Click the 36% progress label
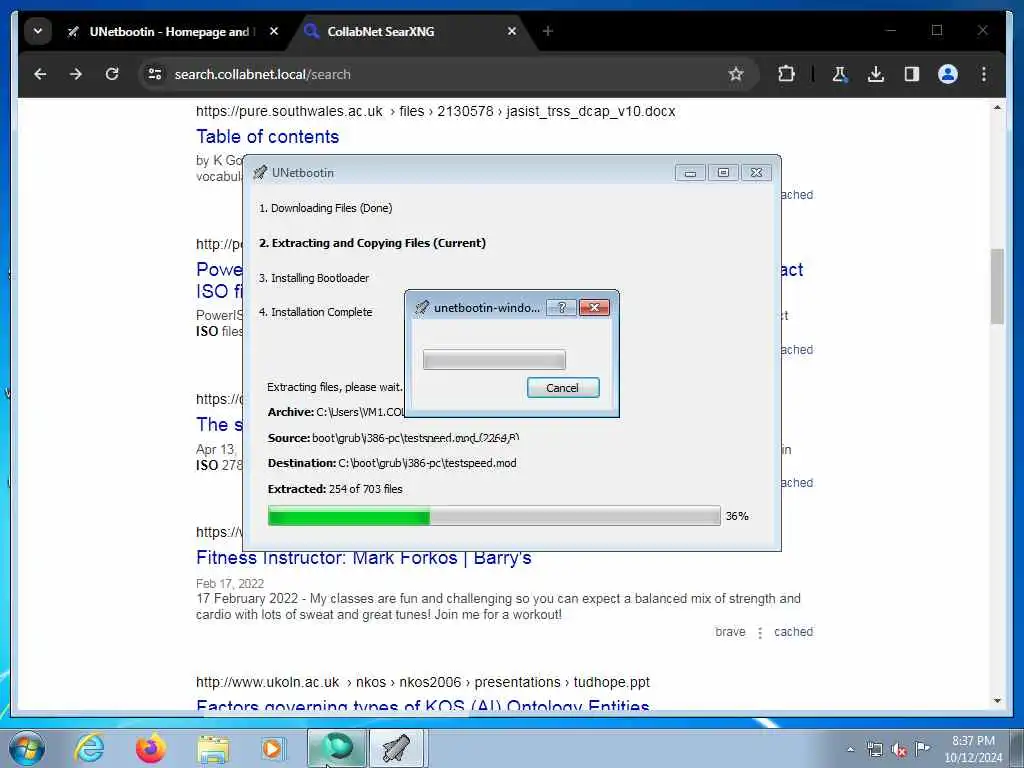 click(x=737, y=516)
